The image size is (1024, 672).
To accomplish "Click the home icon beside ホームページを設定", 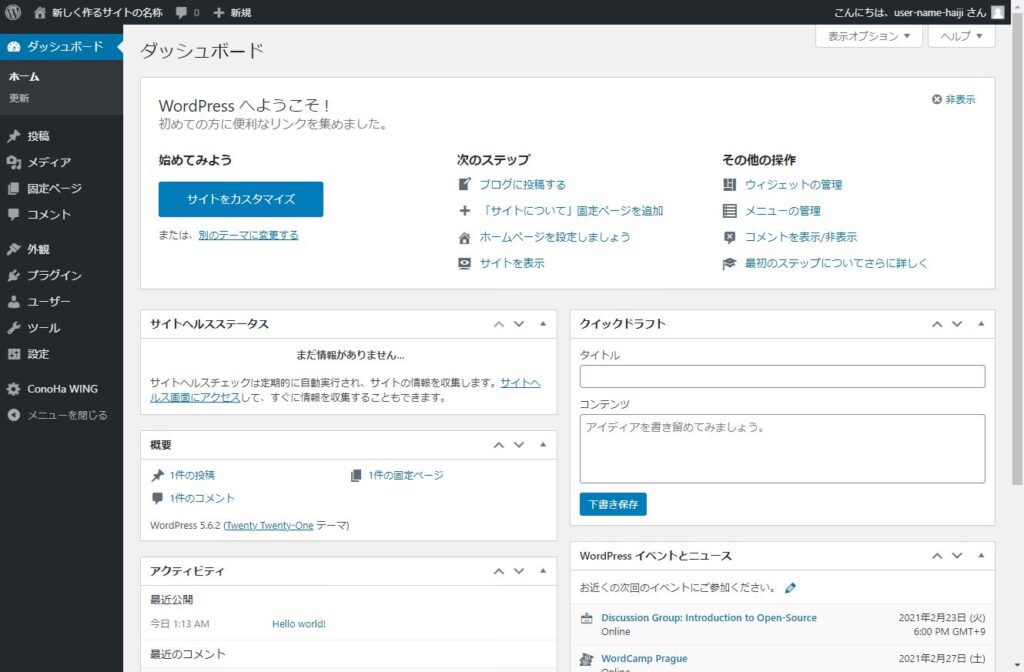I will point(464,237).
